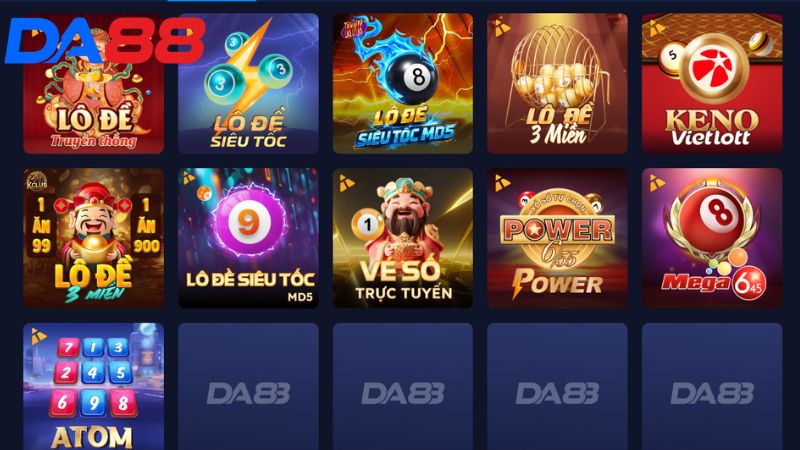Click the black 8-ball icon with blue flames

(x=412, y=78)
